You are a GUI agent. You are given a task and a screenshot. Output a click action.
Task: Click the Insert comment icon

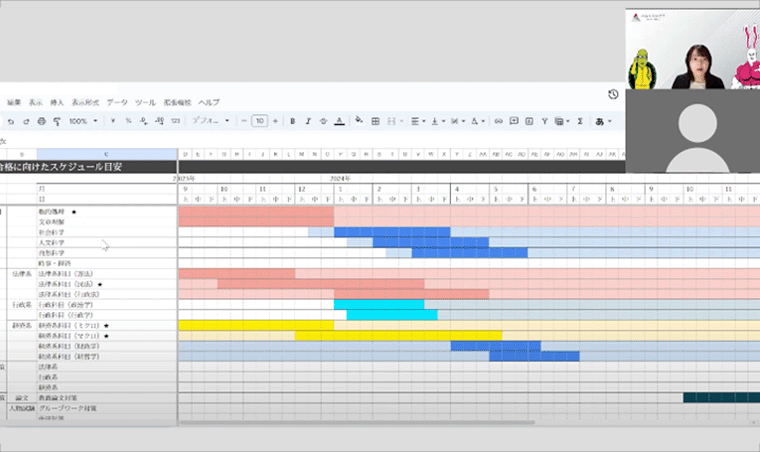click(x=514, y=121)
